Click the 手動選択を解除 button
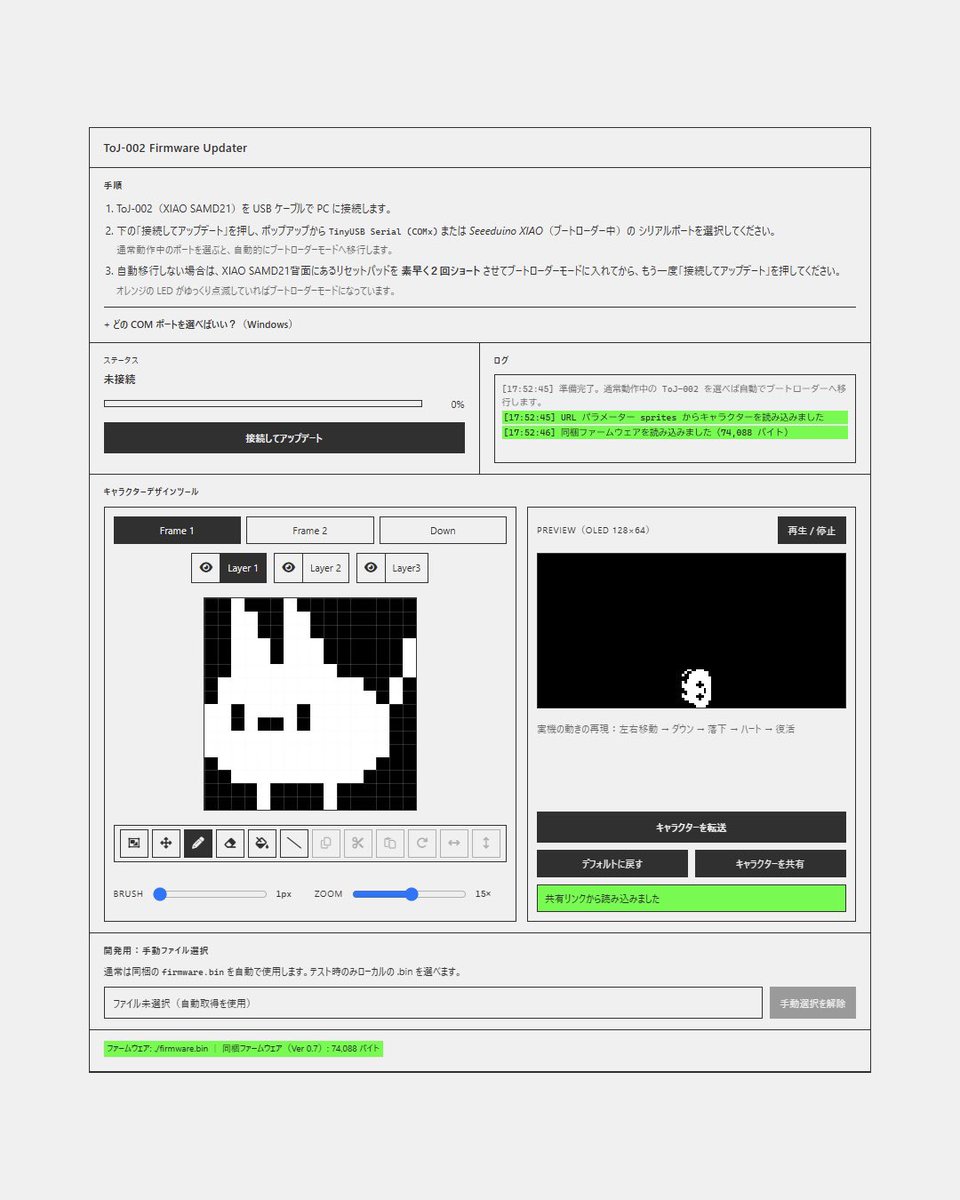The width and height of the screenshot is (960, 1200). (812, 1003)
